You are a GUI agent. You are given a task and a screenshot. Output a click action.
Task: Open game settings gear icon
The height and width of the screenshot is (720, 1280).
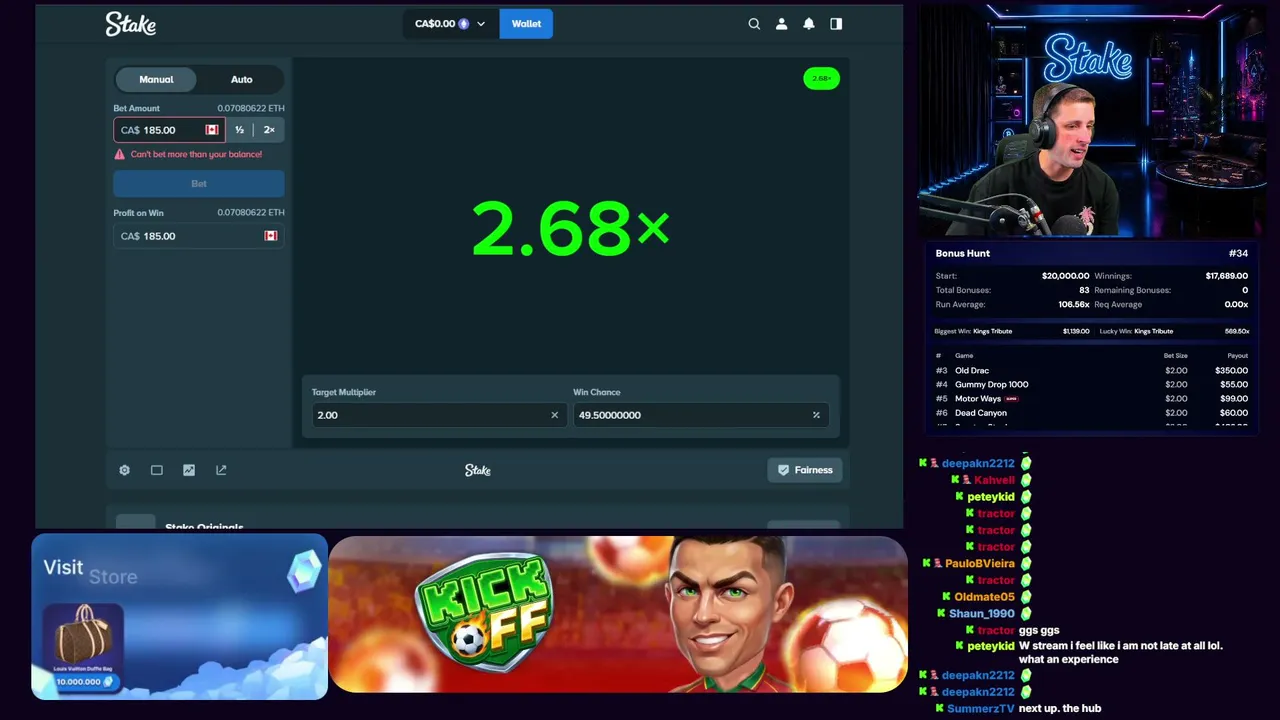point(124,470)
